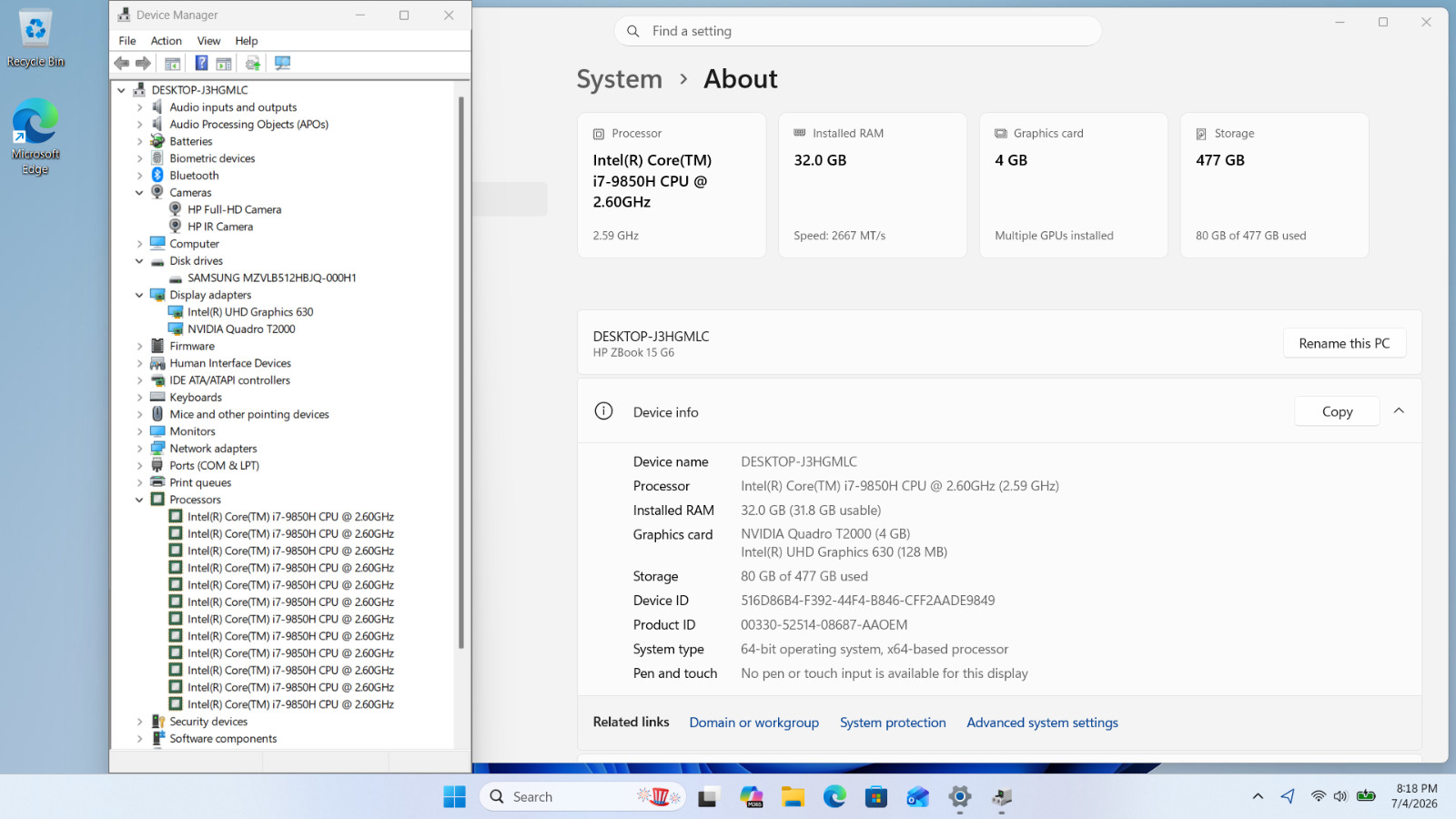The width and height of the screenshot is (1456, 819).
Task: Open Help via the blue question mark icon
Action: 201,63
